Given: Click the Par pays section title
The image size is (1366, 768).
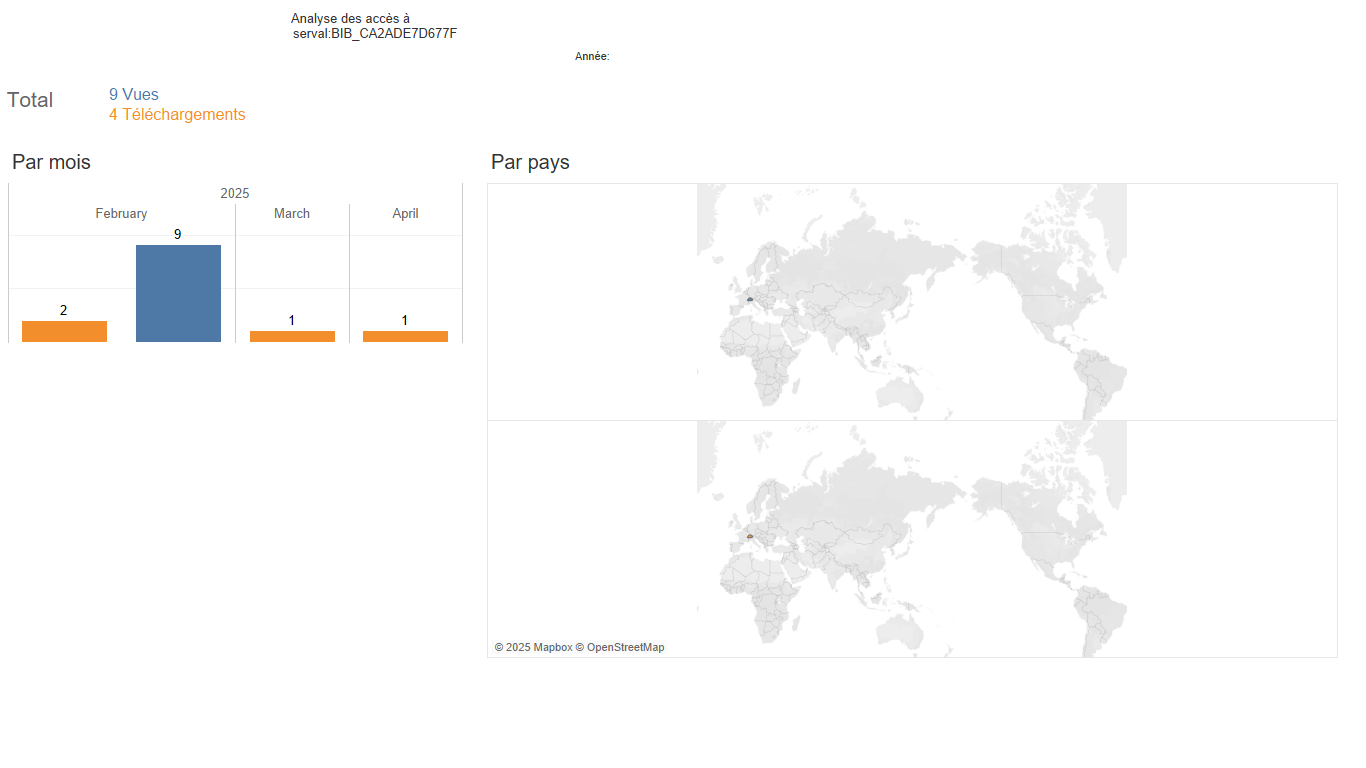Looking at the screenshot, I should [x=530, y=162].
